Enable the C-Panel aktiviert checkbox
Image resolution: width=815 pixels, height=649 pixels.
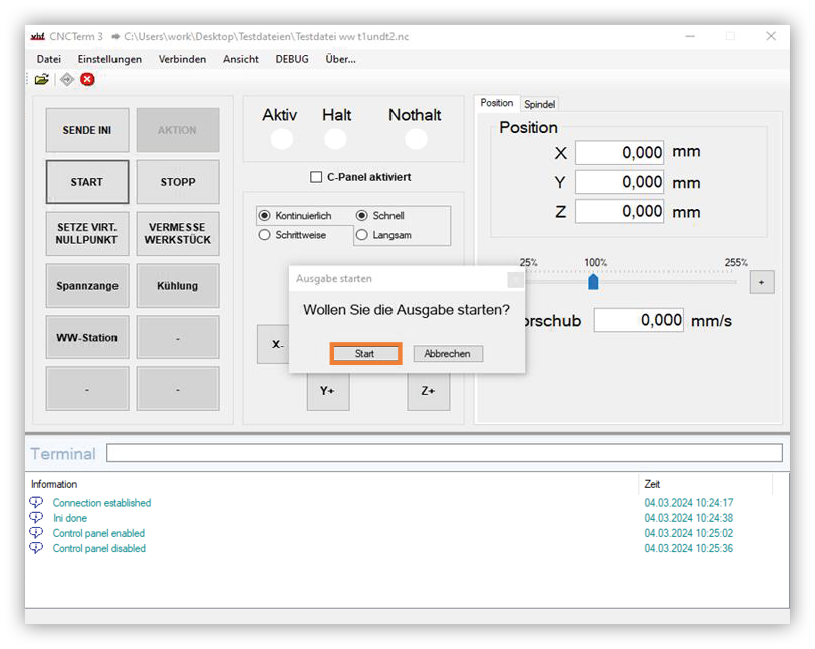(x=316, y=177)
